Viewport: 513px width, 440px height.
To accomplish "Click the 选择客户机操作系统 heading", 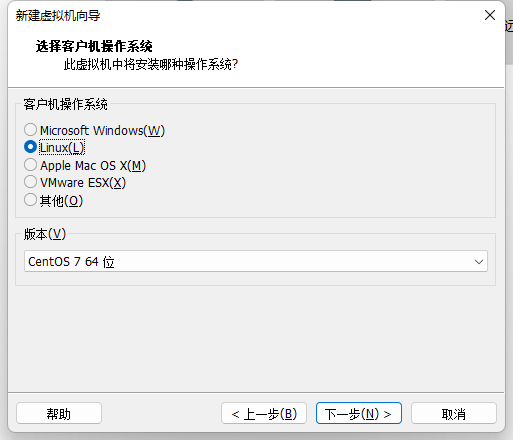I will 94,46.
